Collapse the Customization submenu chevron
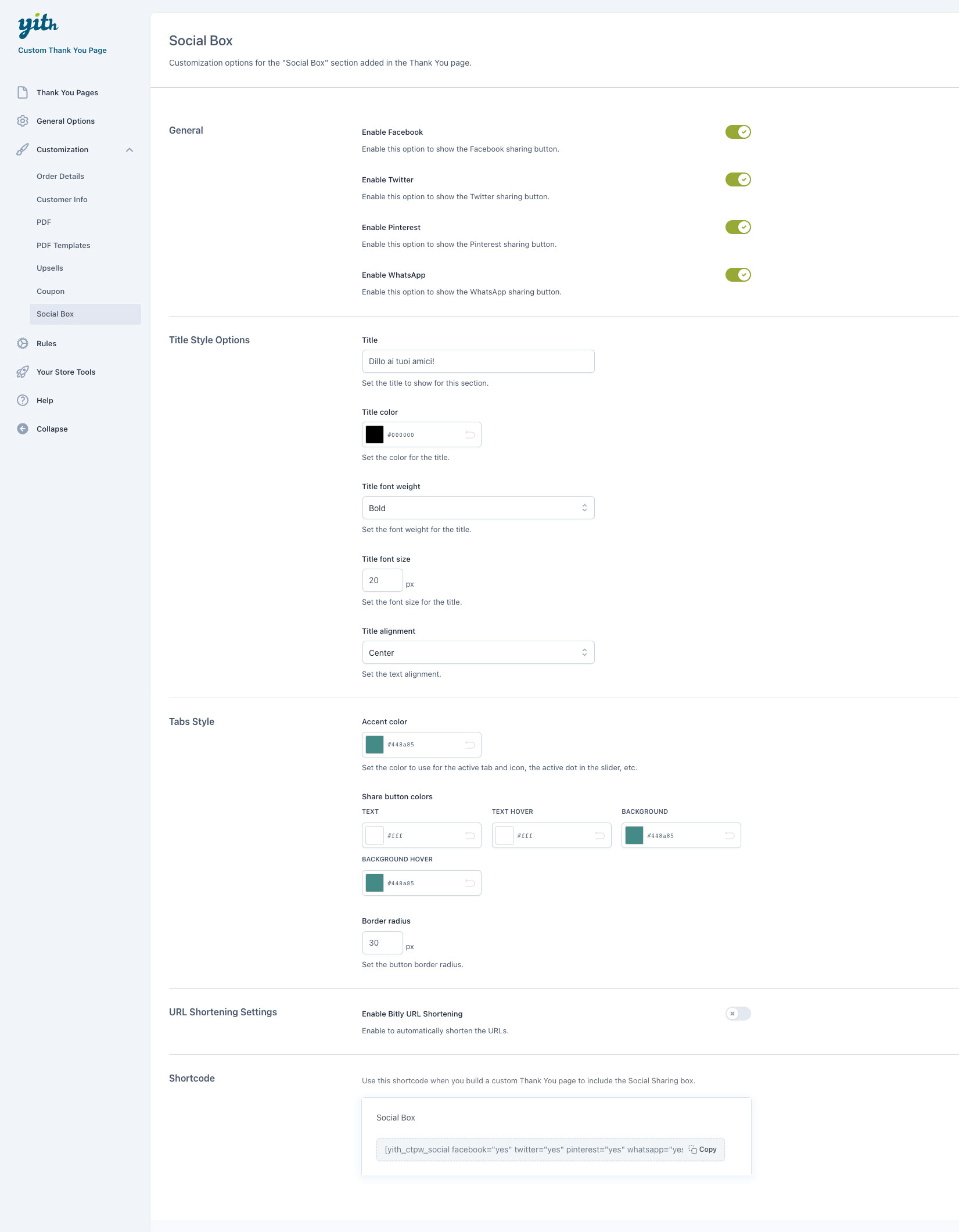Viewport: 959px width, 1232px height. click(130, 150)
